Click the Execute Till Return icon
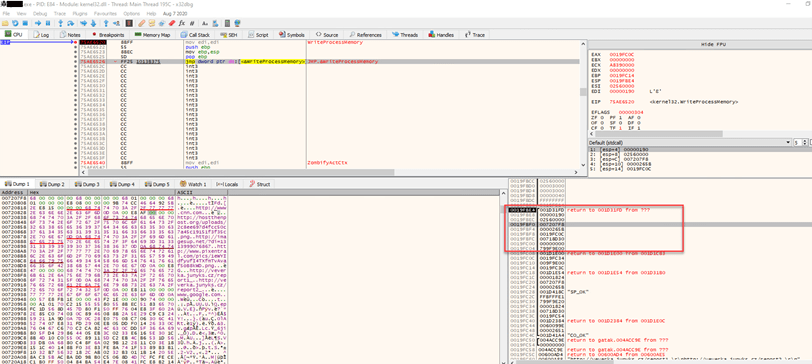812x364 pixels. tap(106, 23)
